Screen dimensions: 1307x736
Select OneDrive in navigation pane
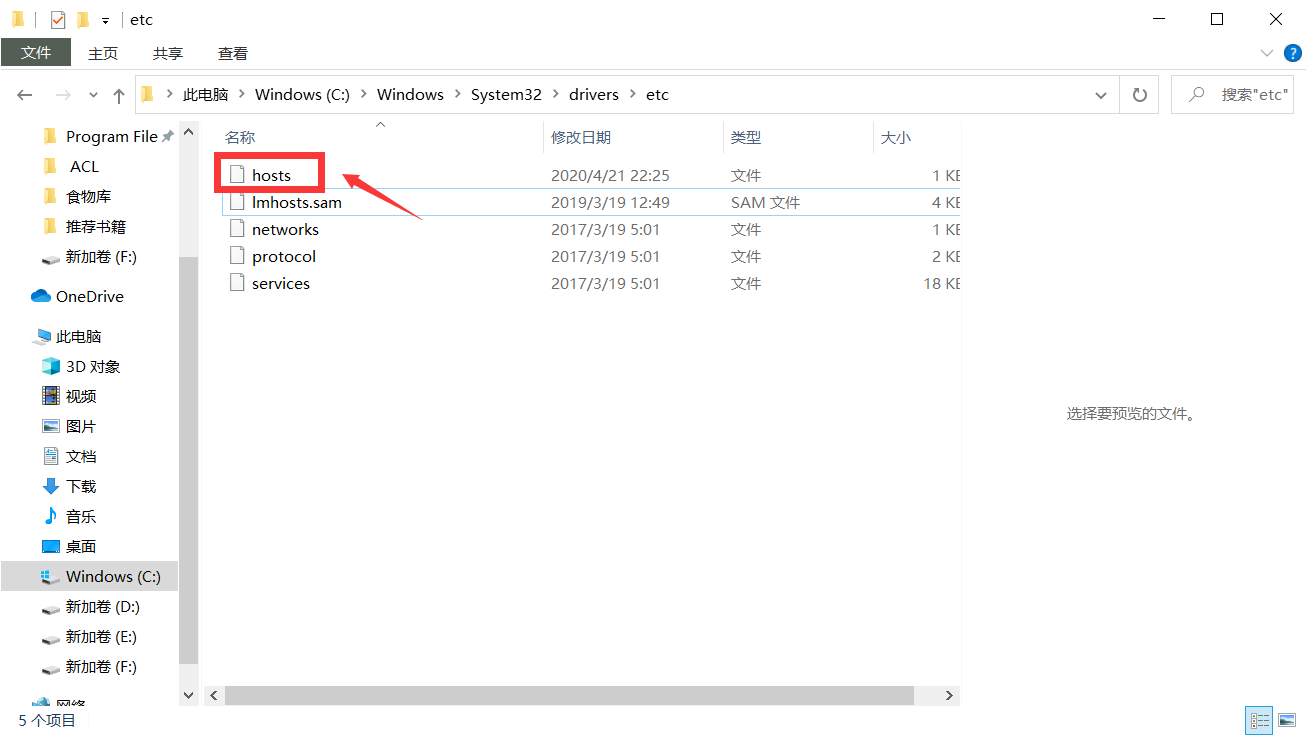89,296
